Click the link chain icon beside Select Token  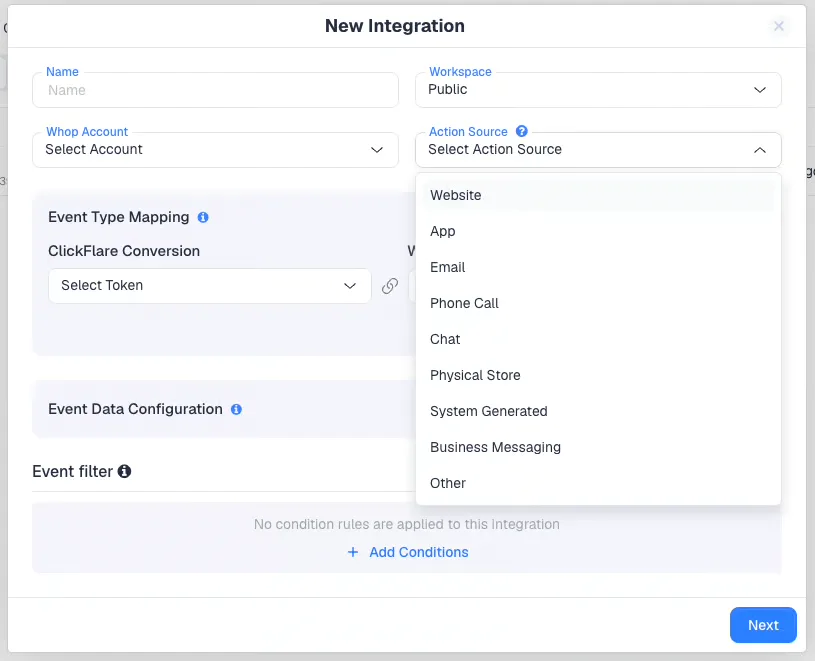390,286
